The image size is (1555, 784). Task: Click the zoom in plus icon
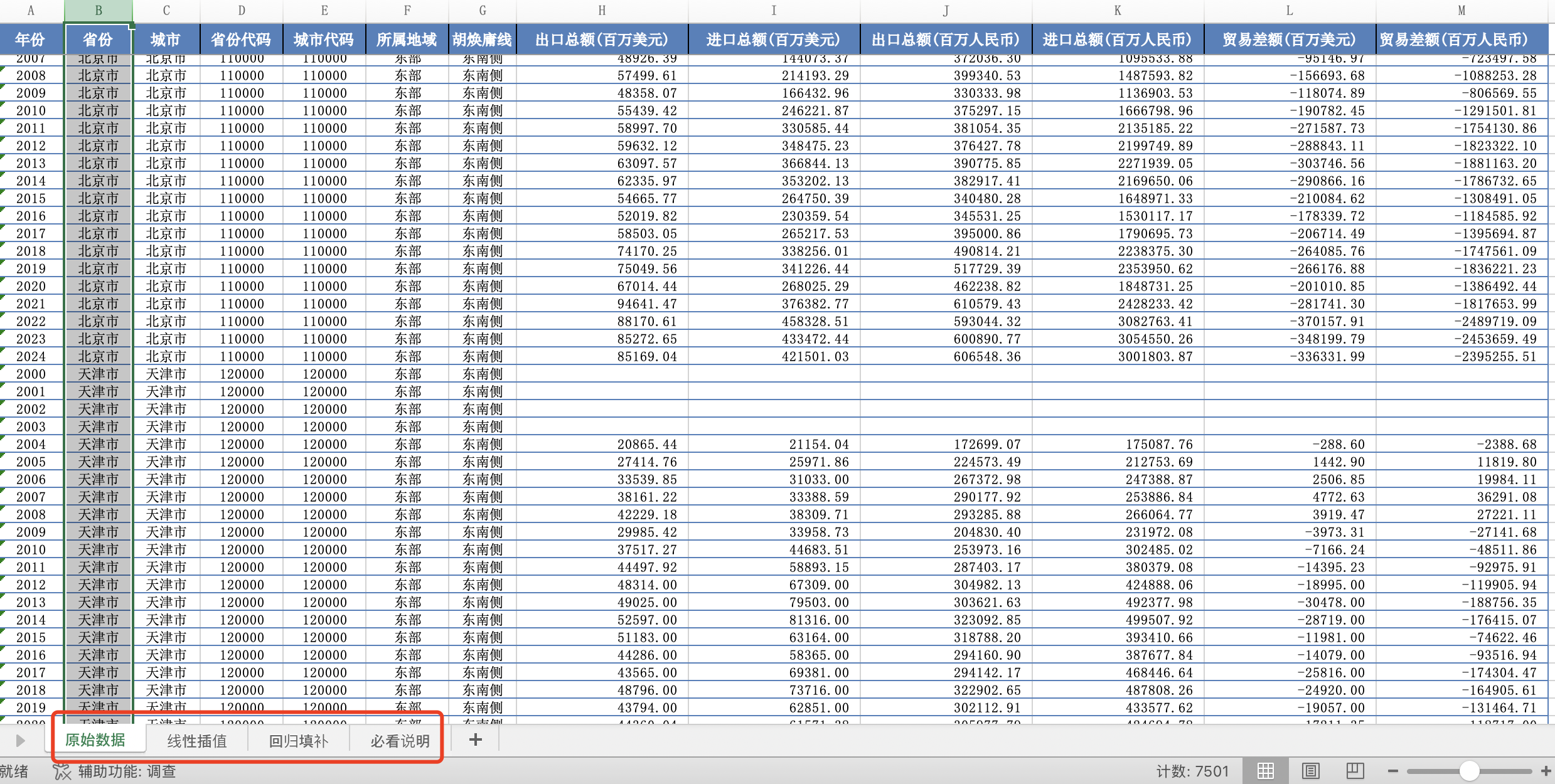point(1546,771)
